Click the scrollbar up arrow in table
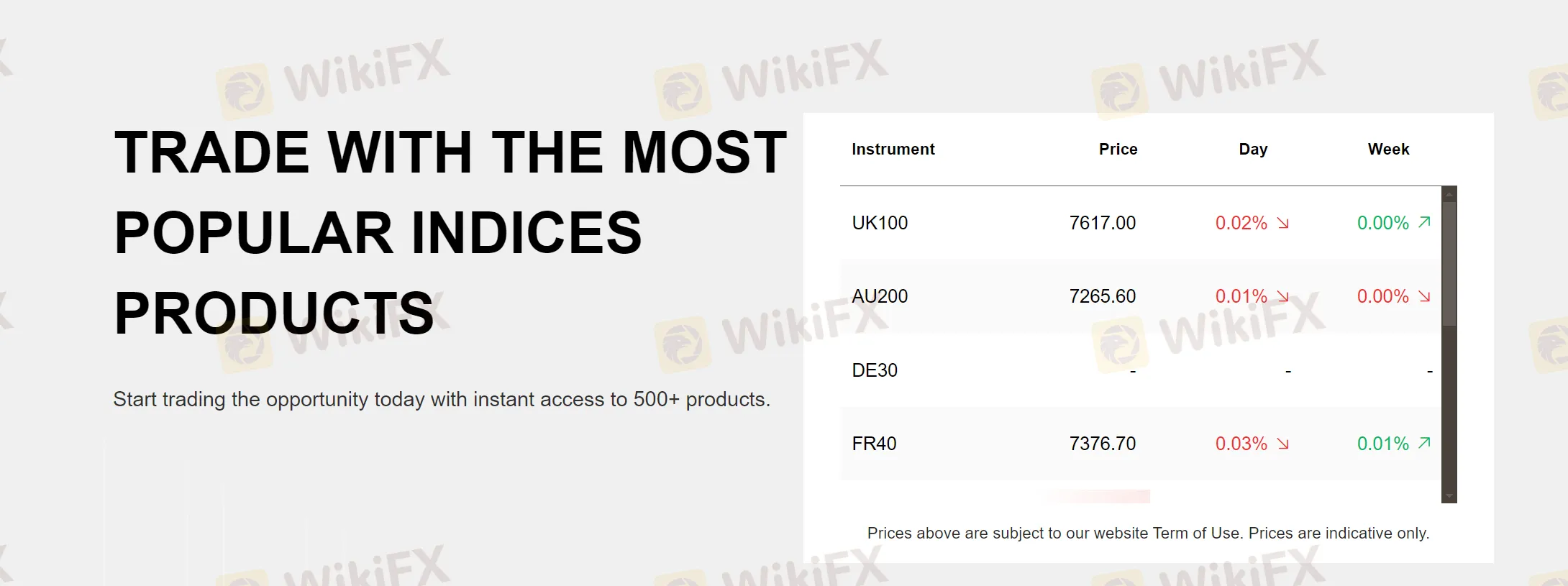 coord(1449,194)
